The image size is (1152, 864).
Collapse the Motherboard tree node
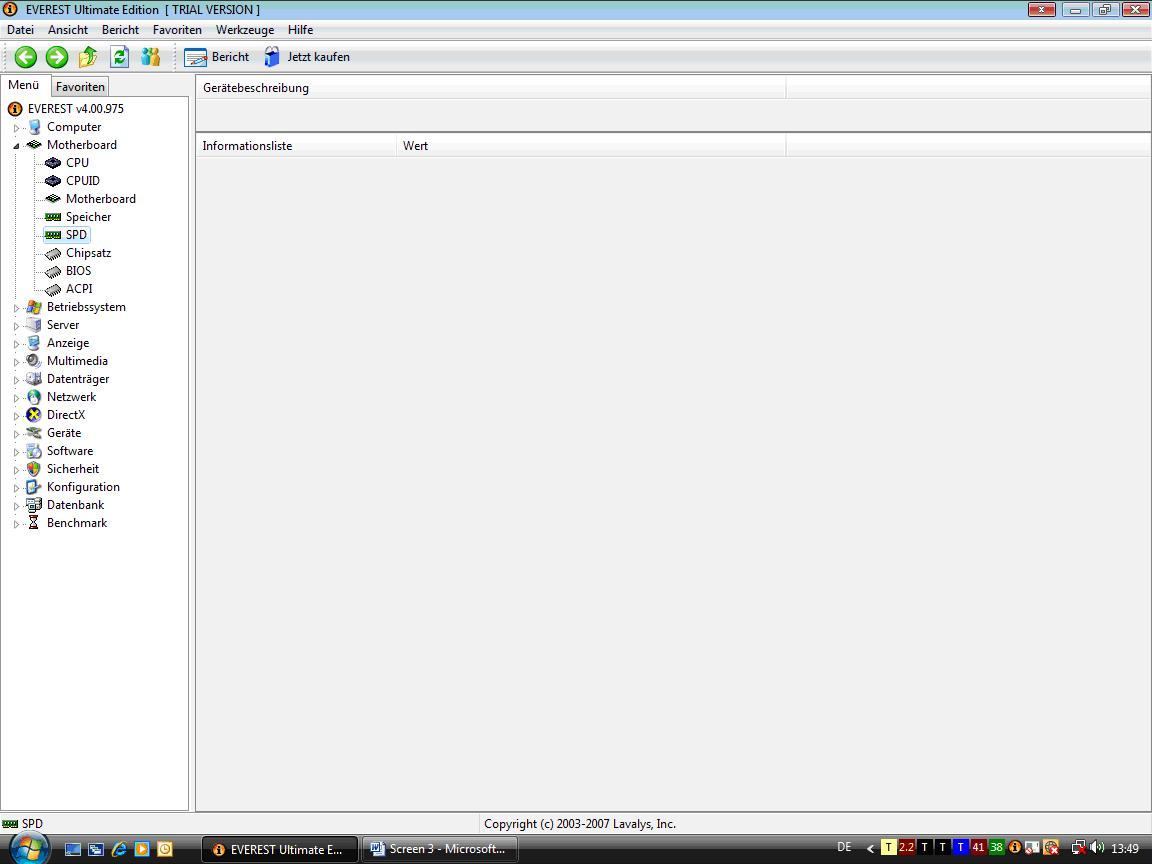click(x=16, y=145)
